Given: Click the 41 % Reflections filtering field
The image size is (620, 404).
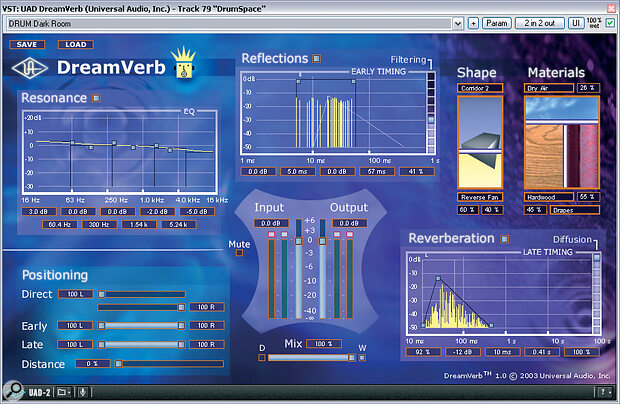Looking at the screenshot, I should [416, 172].
